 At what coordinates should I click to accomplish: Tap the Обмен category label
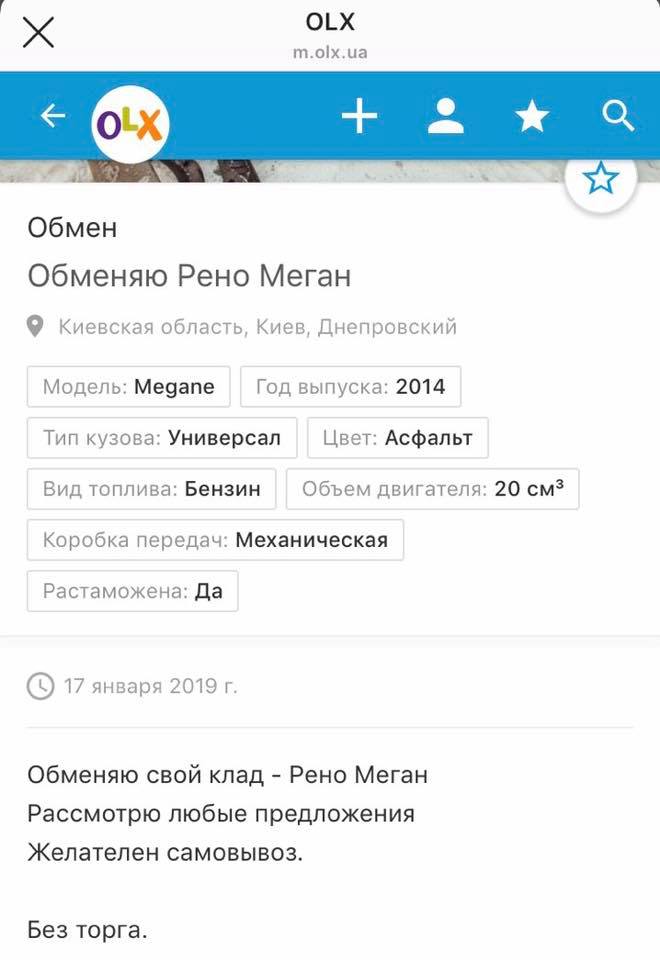pyautogui.click(x=71, y=228)
